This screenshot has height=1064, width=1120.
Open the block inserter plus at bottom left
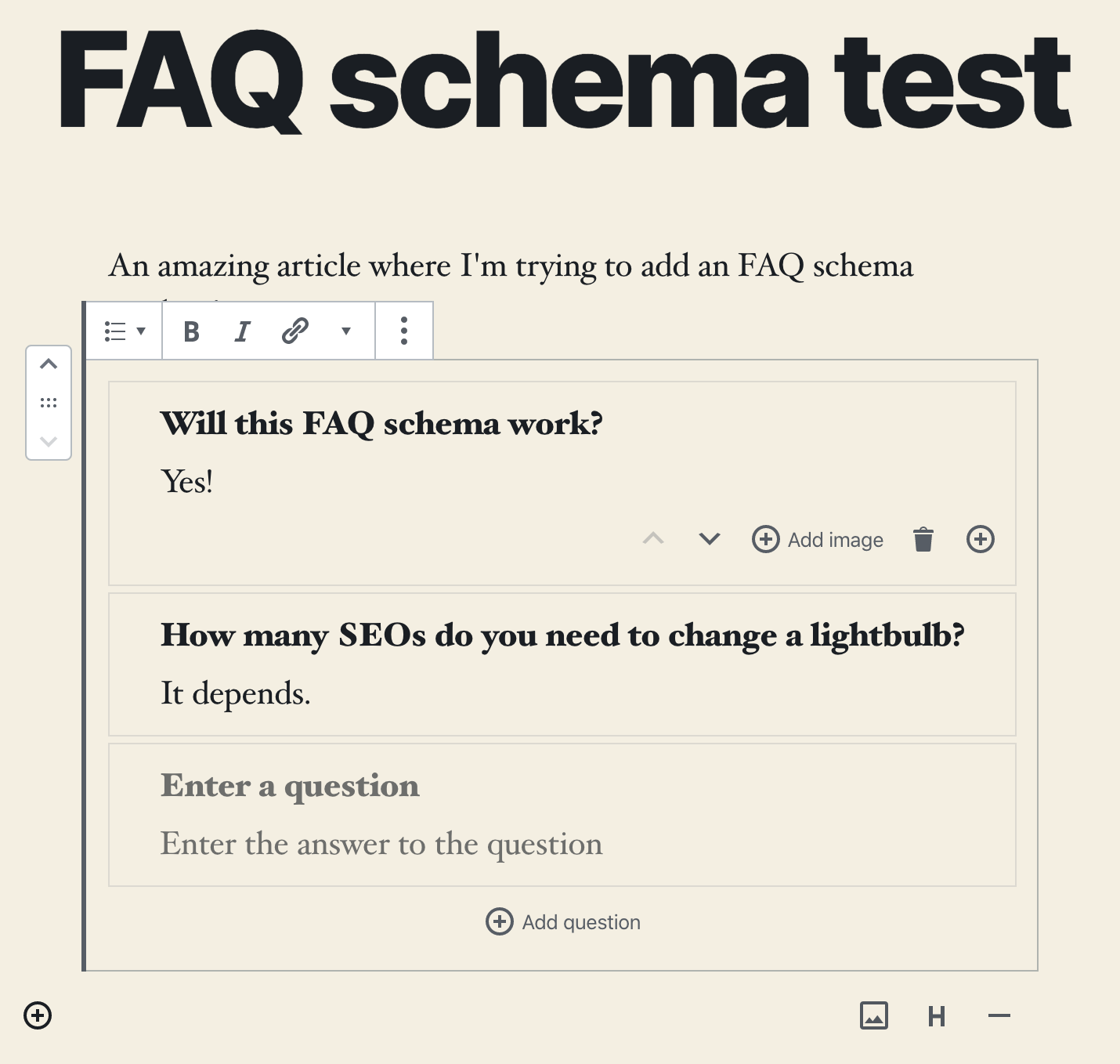click(x=37, y=1015)
